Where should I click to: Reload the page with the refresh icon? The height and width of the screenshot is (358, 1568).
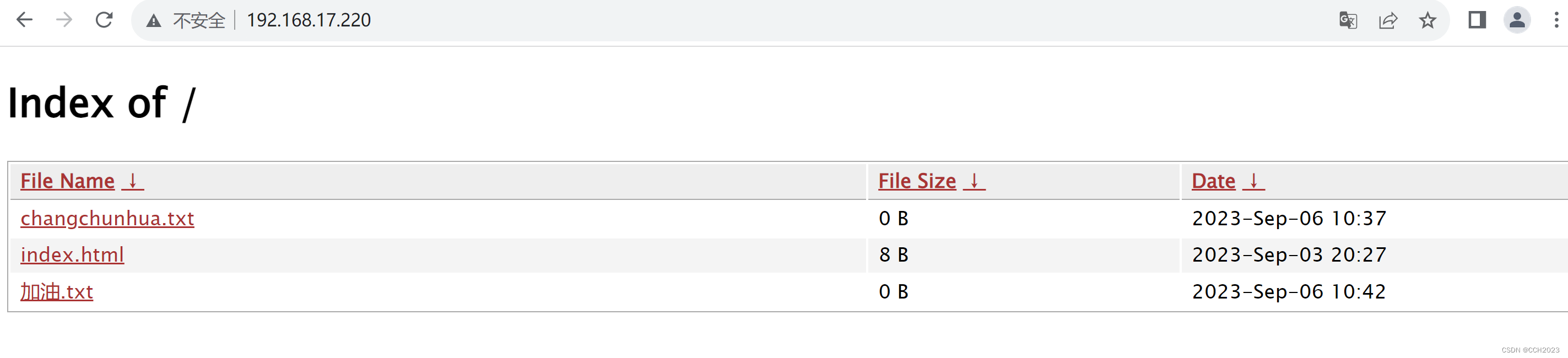click(104, 19)
